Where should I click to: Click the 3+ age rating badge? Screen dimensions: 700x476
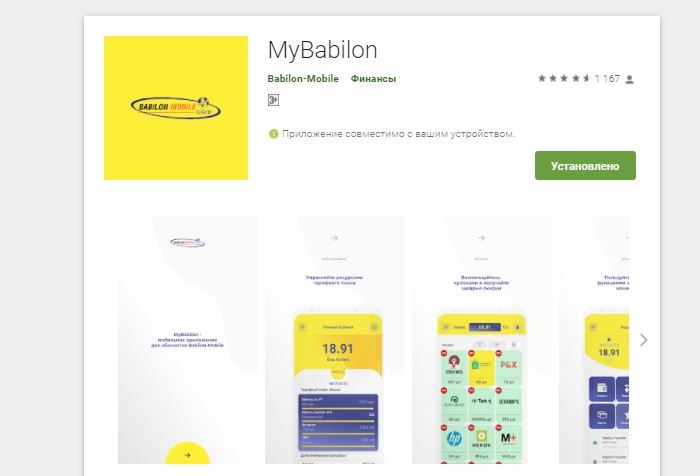[x=273, y=100]
